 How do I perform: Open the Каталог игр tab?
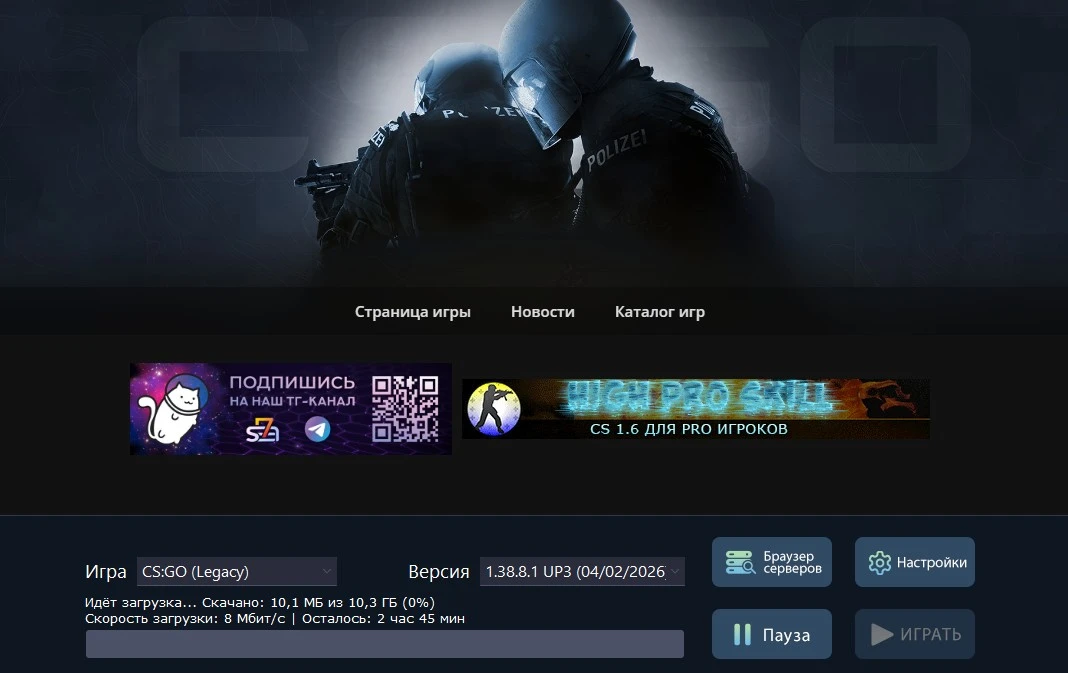[659, 312]
